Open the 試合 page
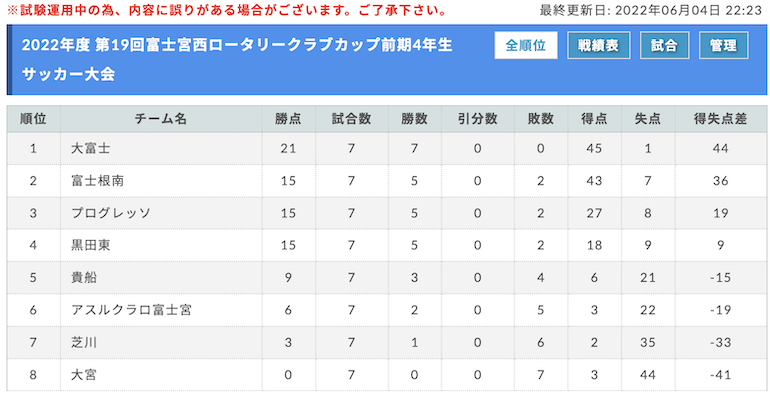 point(664,45)
